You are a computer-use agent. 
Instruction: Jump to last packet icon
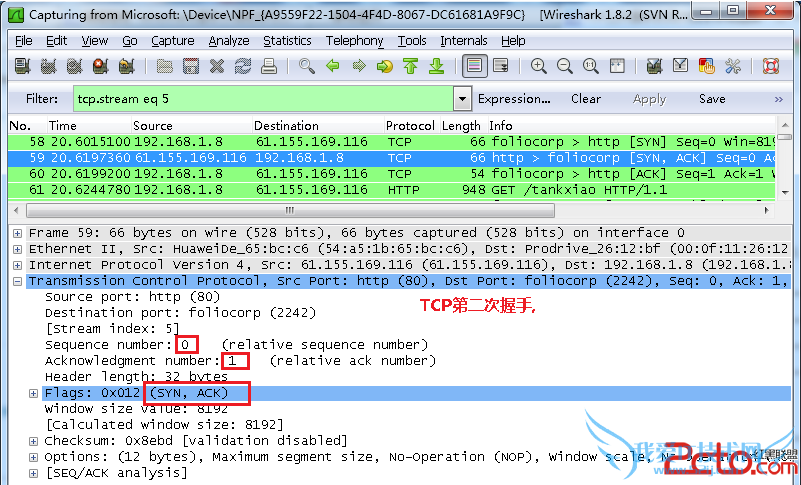436,66
